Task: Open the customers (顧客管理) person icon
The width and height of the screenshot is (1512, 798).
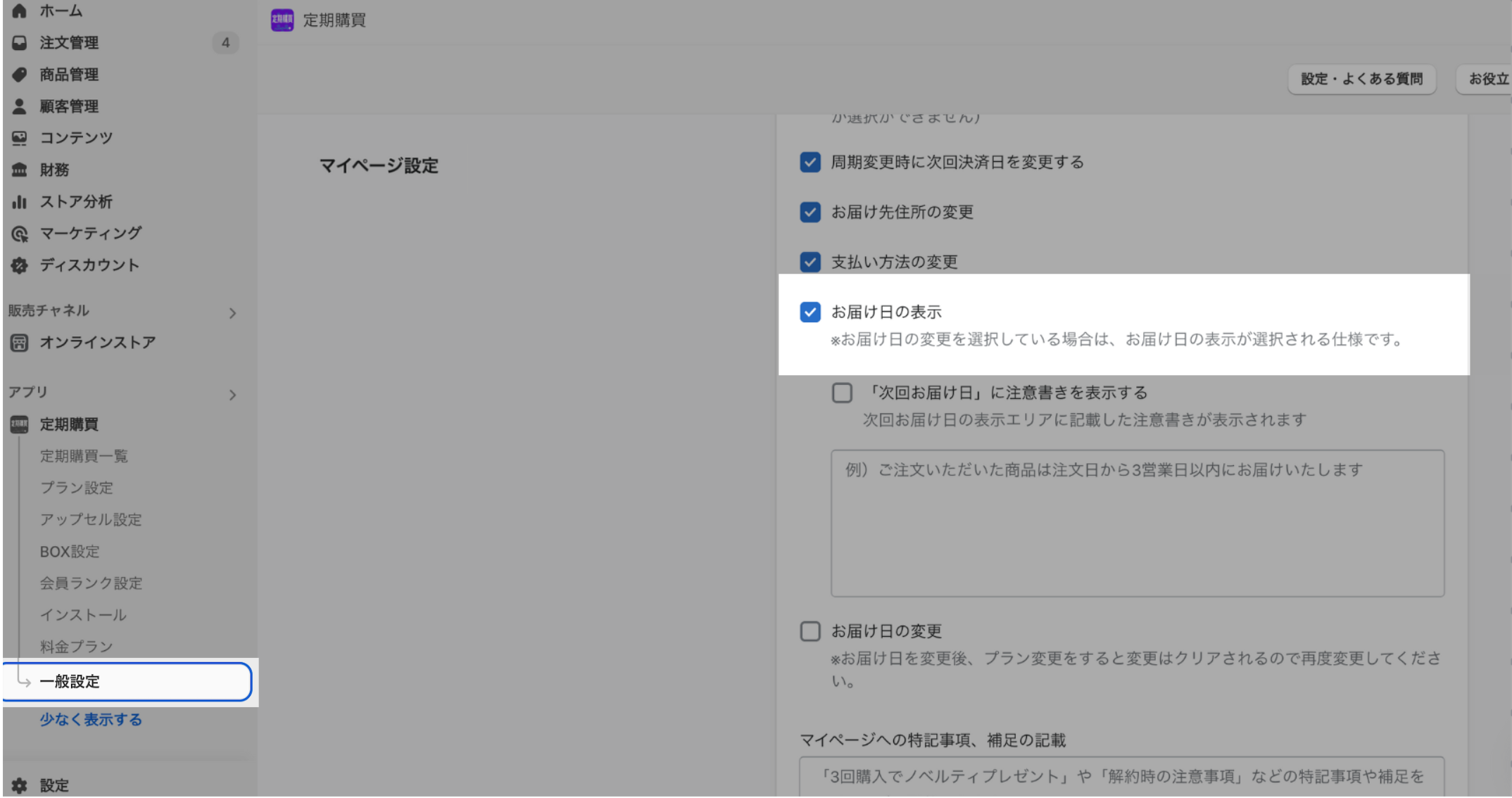Action: click(20, 106)
